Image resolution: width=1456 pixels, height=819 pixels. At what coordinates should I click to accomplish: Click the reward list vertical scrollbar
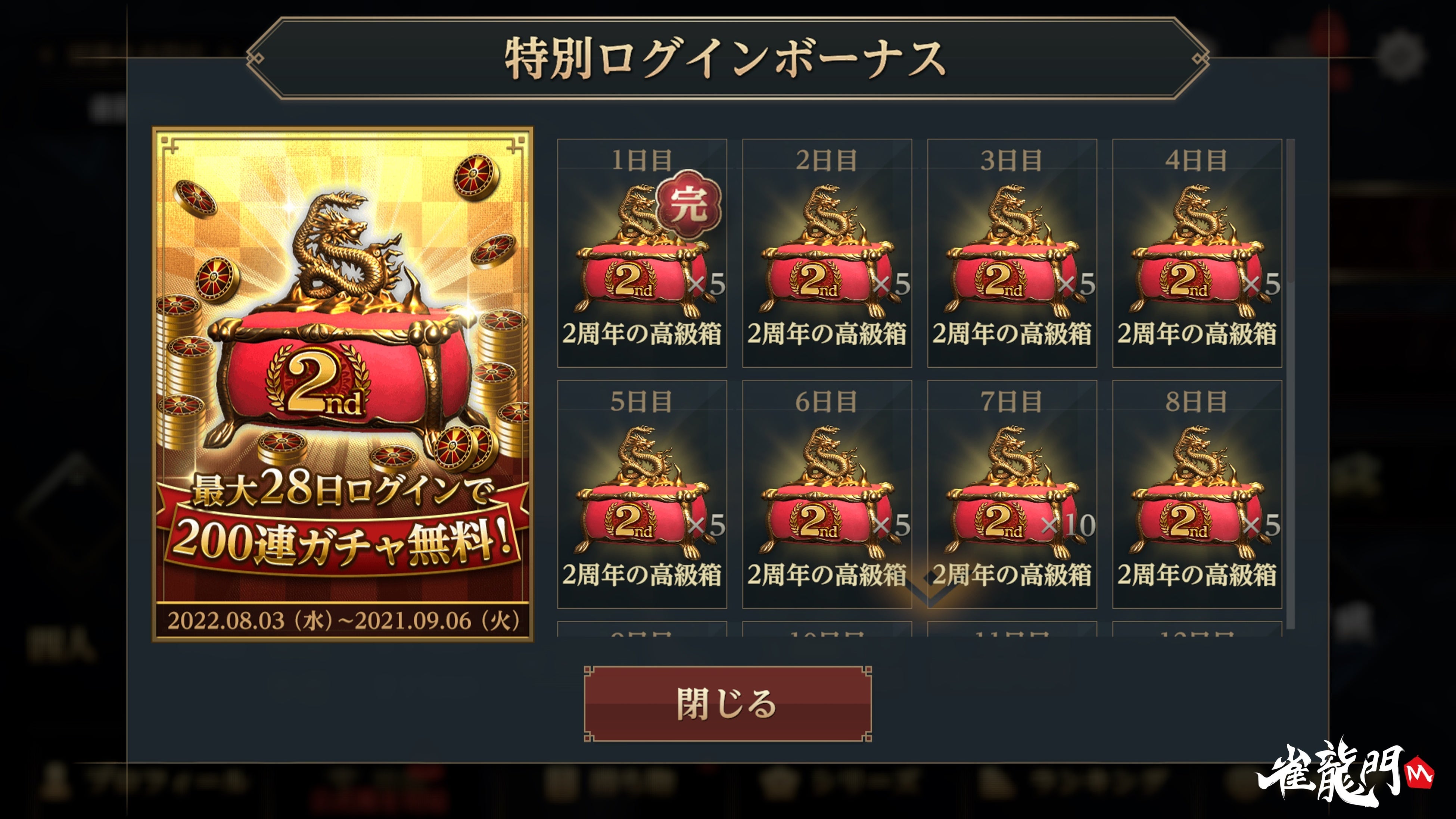click(x=1290, y=384)
